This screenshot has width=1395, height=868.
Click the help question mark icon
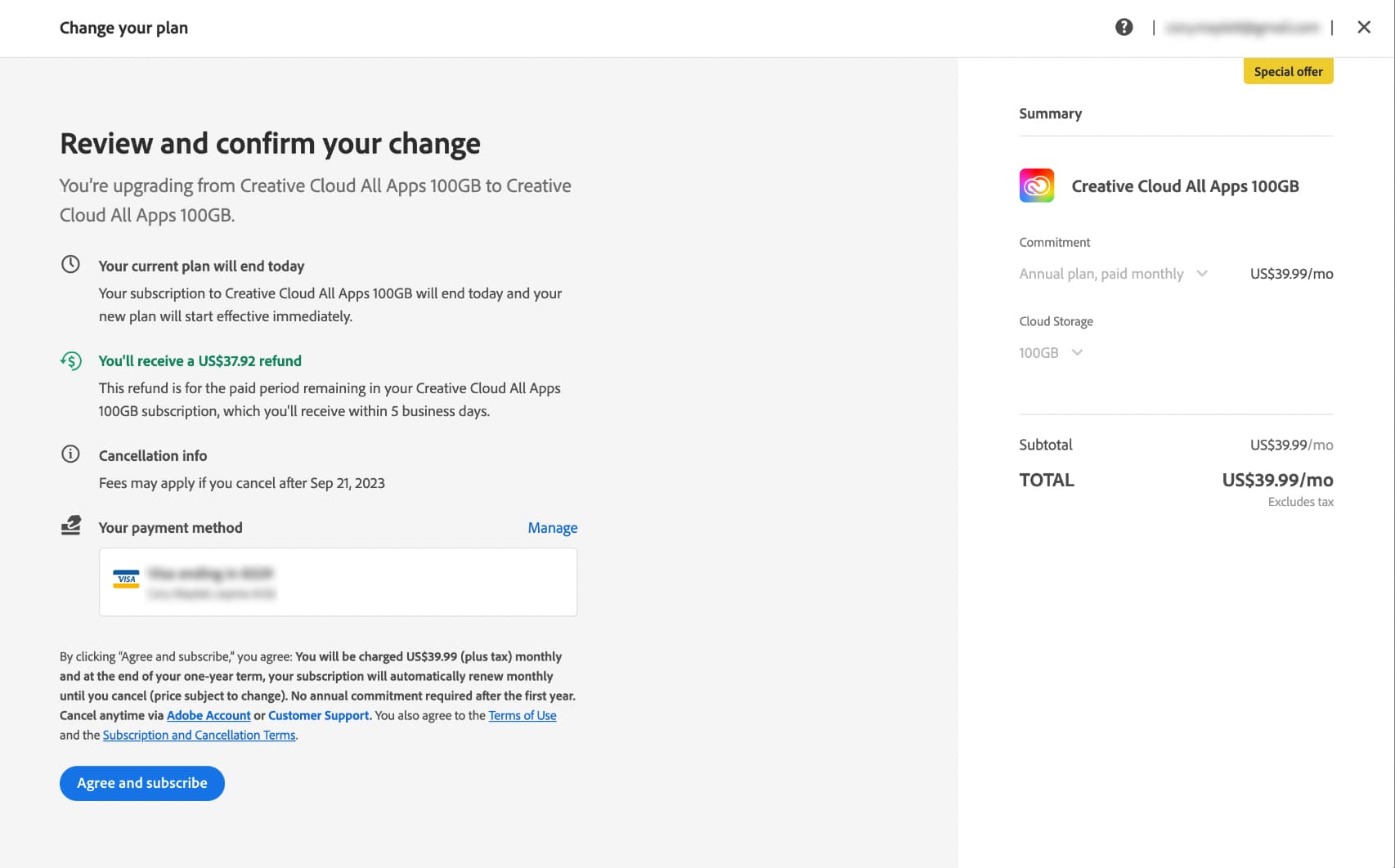point(1124,27)
